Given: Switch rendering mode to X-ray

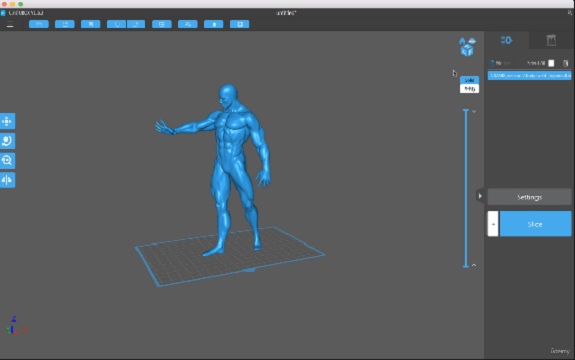Looking at the screenshot, I should [x=469, y=89].
